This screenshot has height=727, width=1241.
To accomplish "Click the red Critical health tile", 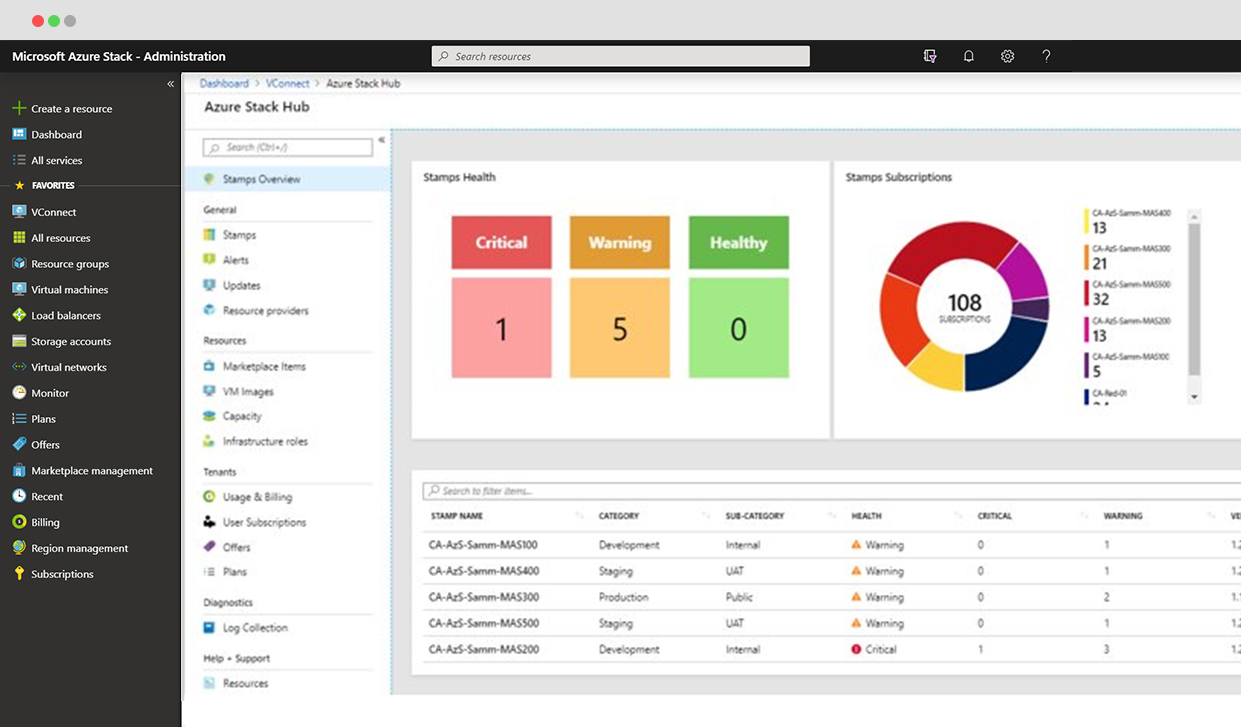I will pyautogui.click(x=501, y=242).
